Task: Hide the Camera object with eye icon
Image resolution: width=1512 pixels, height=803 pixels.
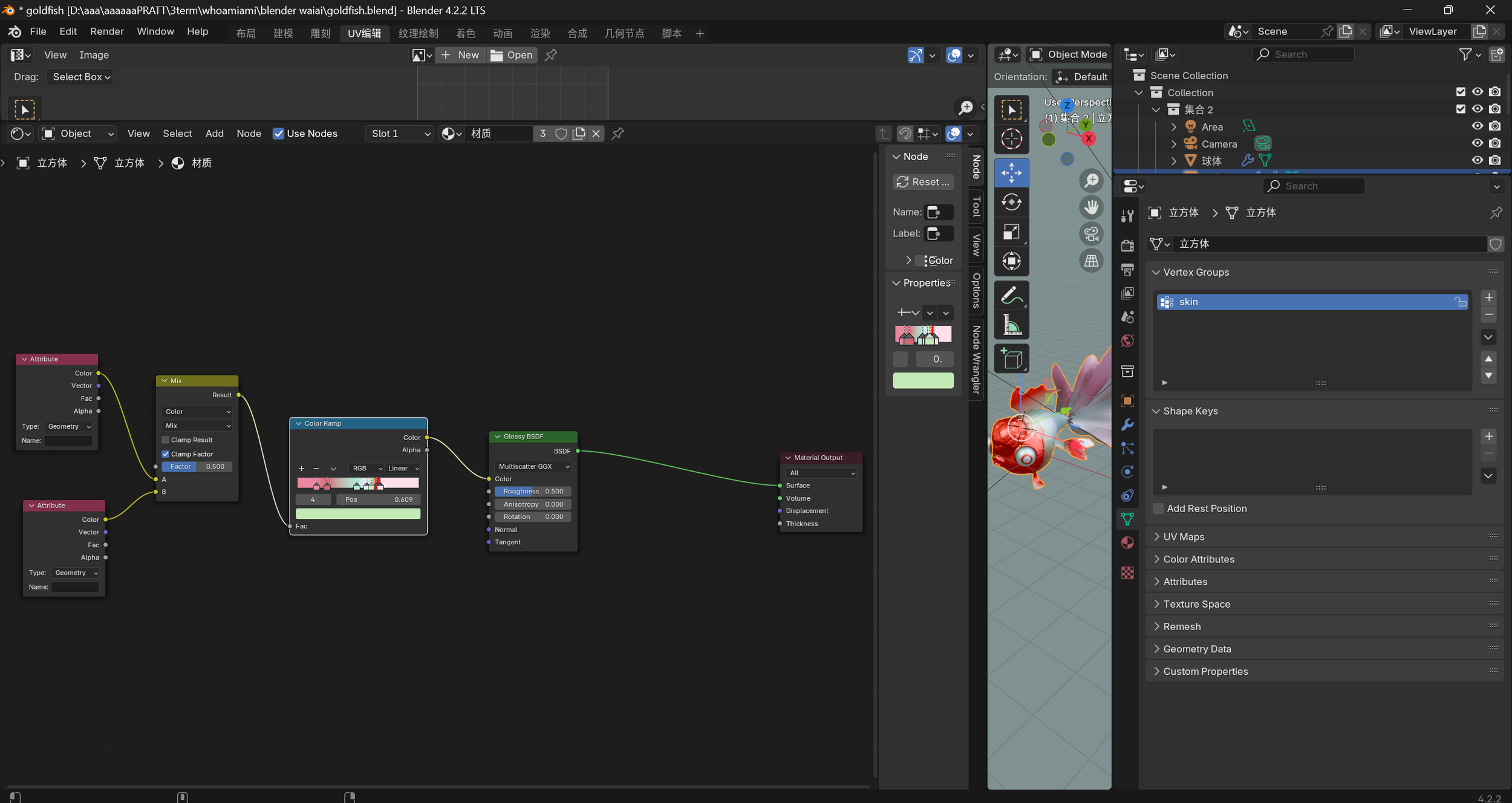Action: 1477,143
